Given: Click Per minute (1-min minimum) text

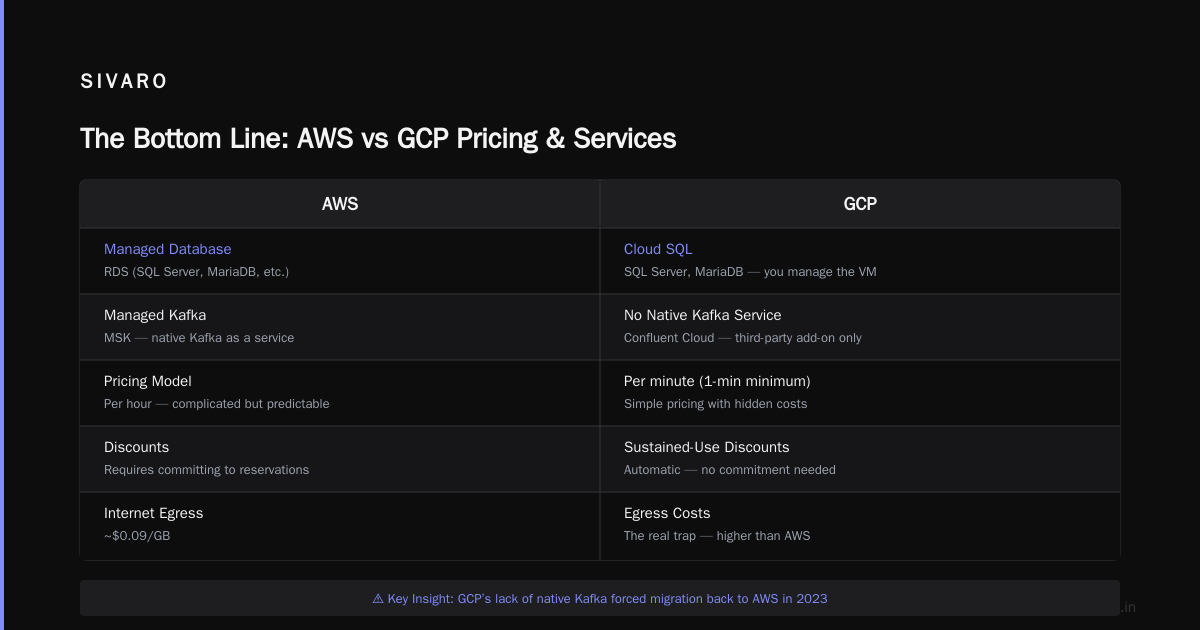Looking at the screenshot, I should click(x=717, y=381).
